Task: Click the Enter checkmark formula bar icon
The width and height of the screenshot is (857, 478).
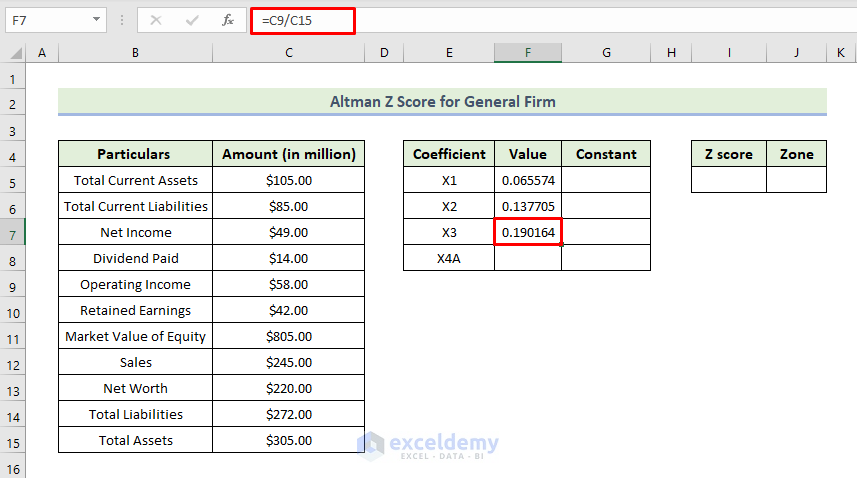Action: pyautogui.click(x=191, y=20)
